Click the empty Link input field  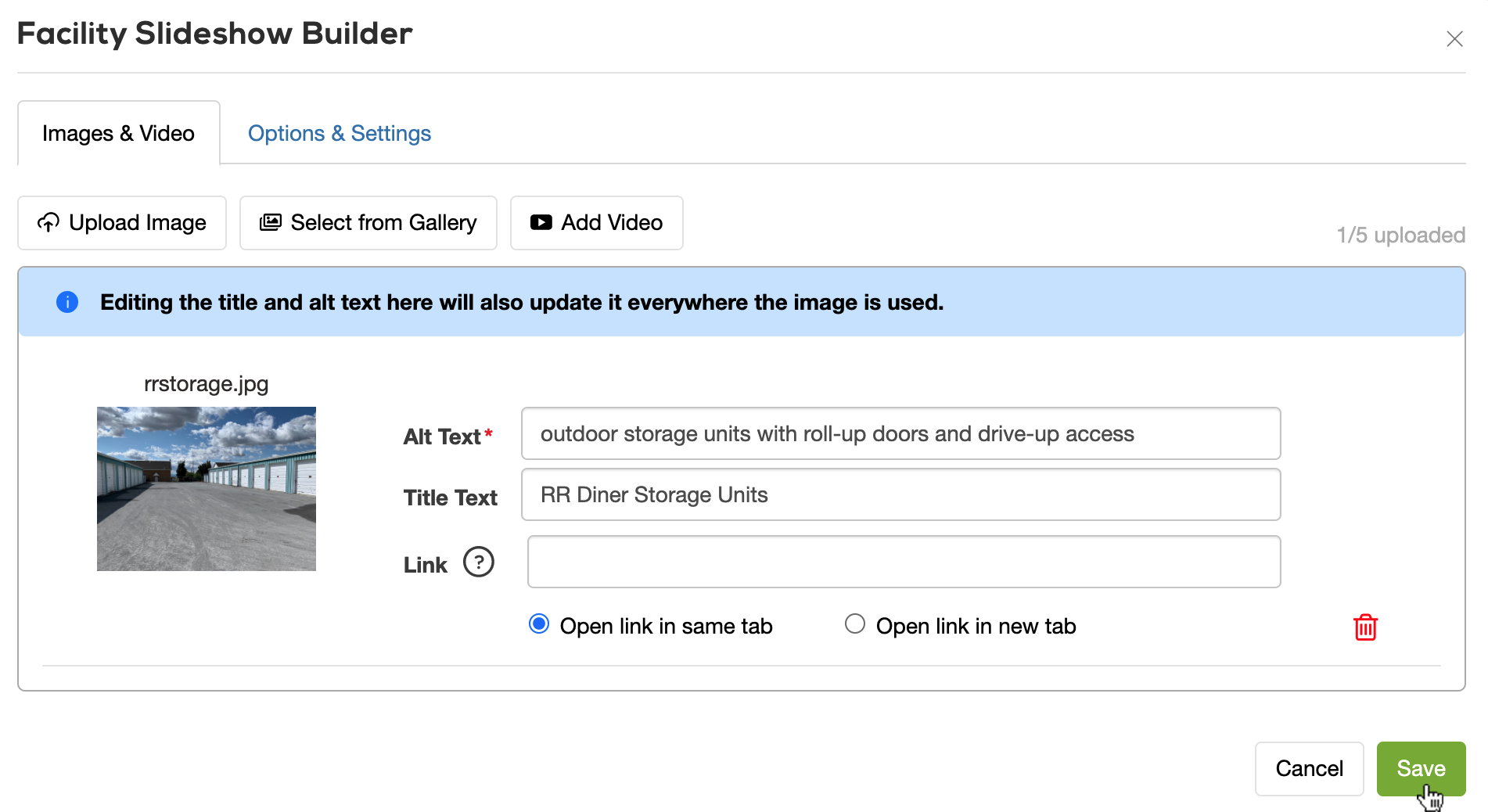(904, 562)
